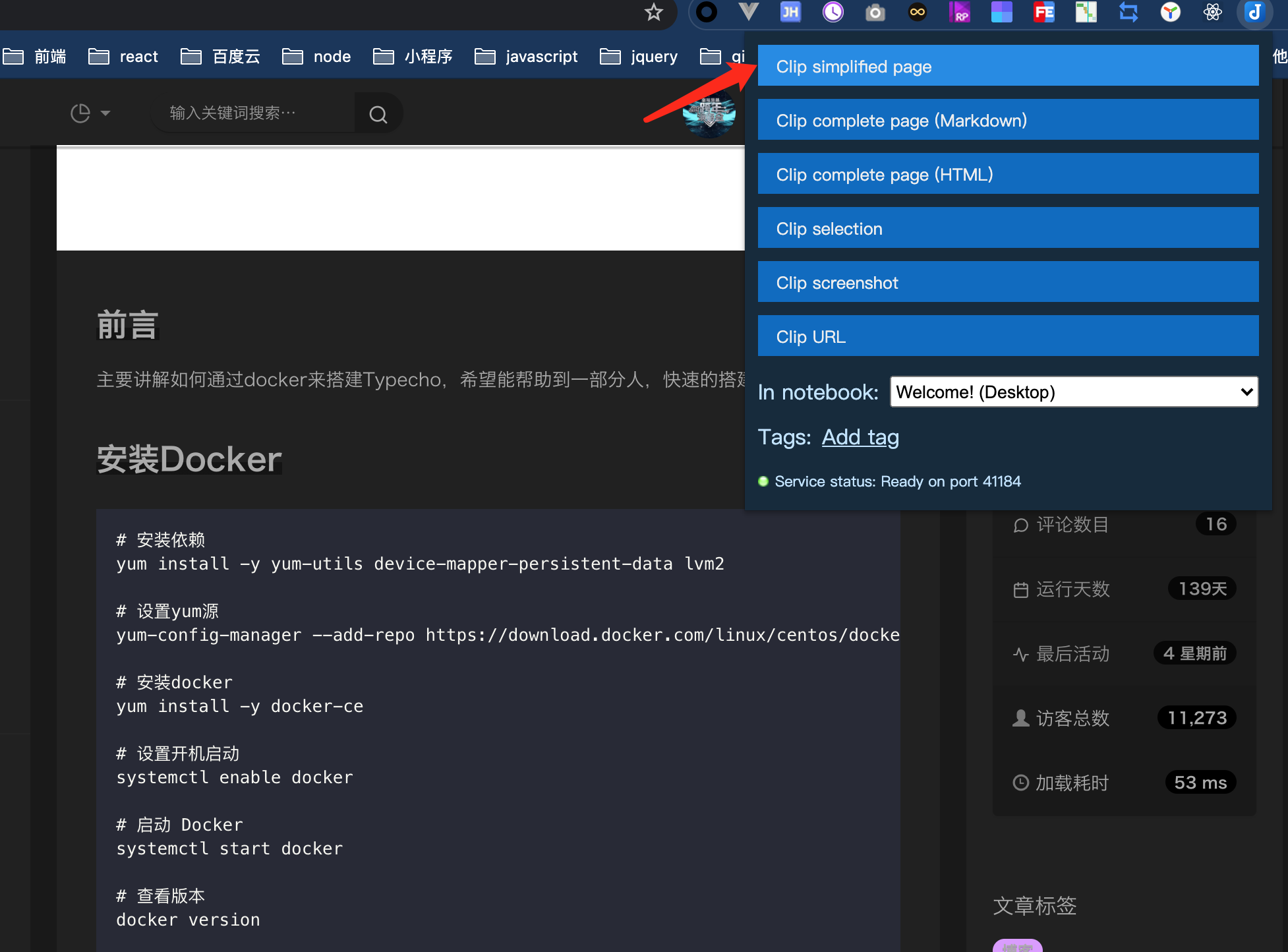Click the bookmark star icon
The width and height of the screenshot is (1288, 952).
point(653,12)
